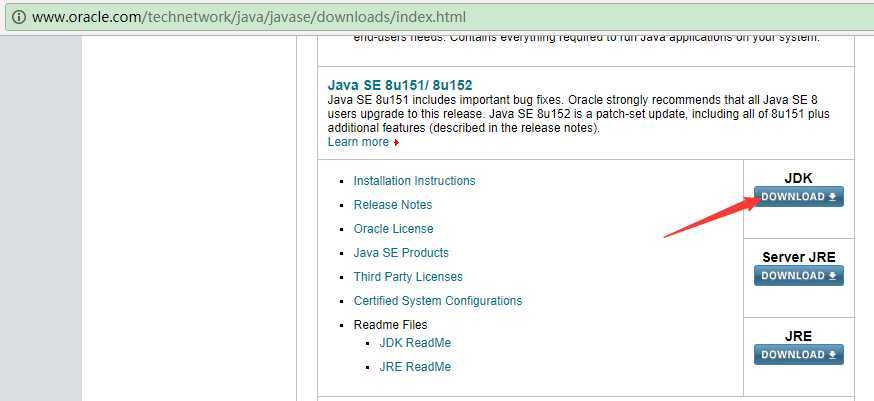Open Third Party Licenses link
The height and width of the screenshot is (401, 874).
(408, 277)
